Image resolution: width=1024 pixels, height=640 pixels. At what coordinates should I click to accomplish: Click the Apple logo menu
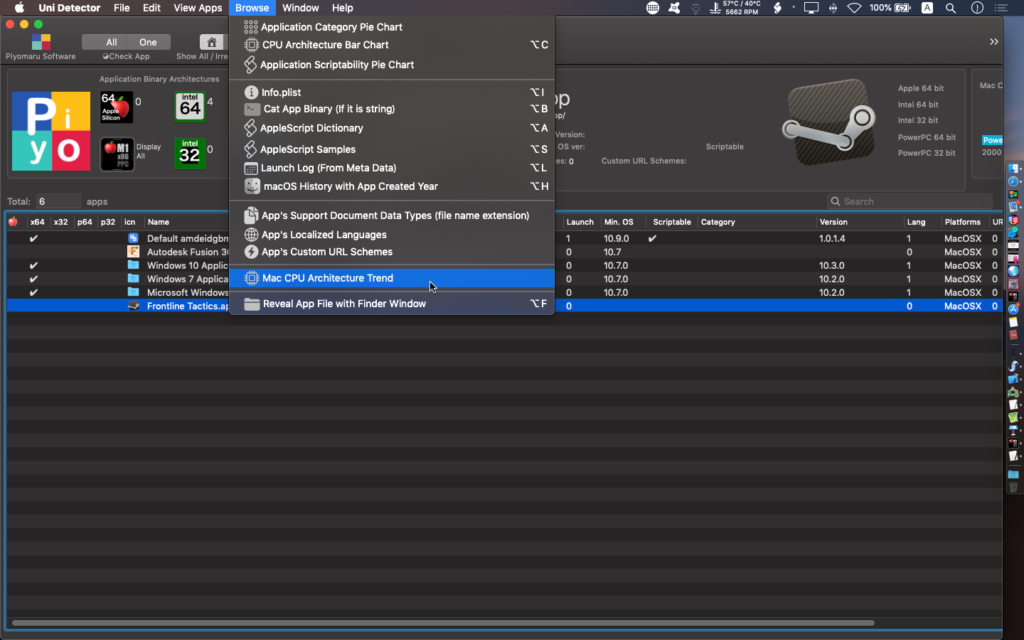click(x=19, y=8)
